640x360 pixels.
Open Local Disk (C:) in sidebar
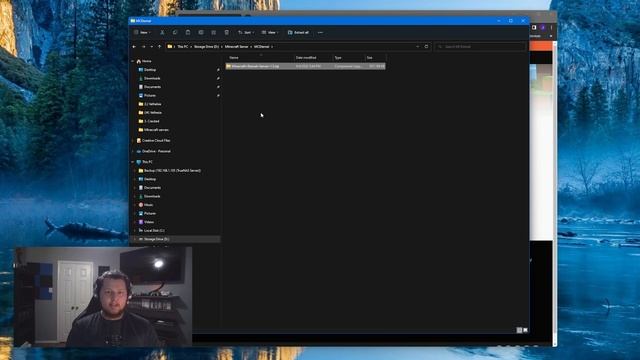click(154, 231)
